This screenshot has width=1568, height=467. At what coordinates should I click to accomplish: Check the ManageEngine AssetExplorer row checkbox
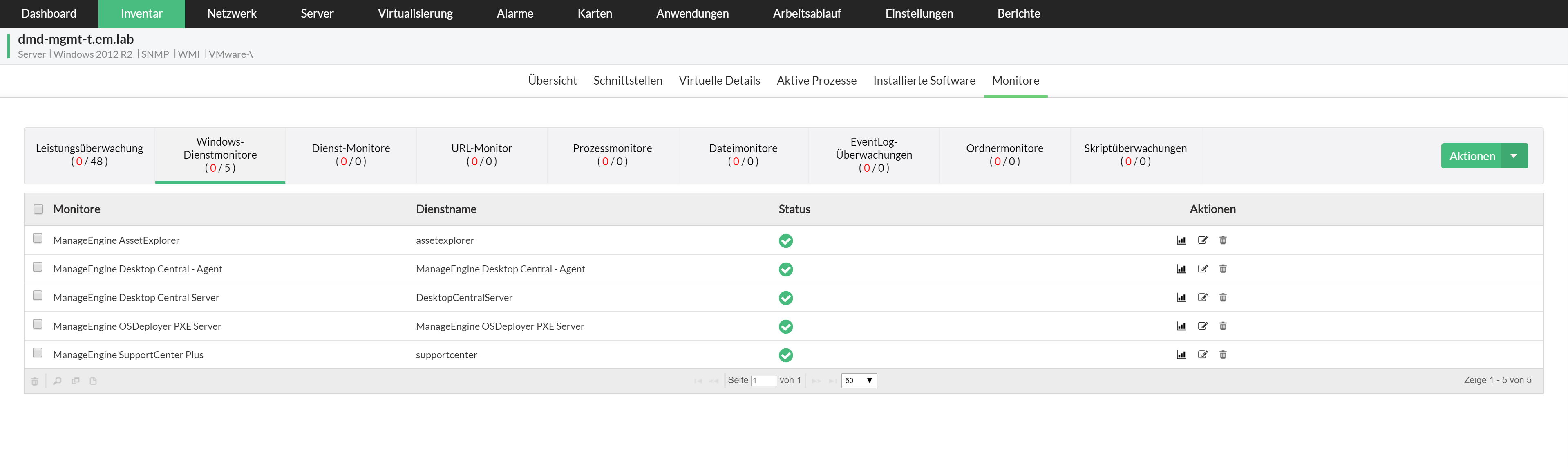click(x=38, y=238)
